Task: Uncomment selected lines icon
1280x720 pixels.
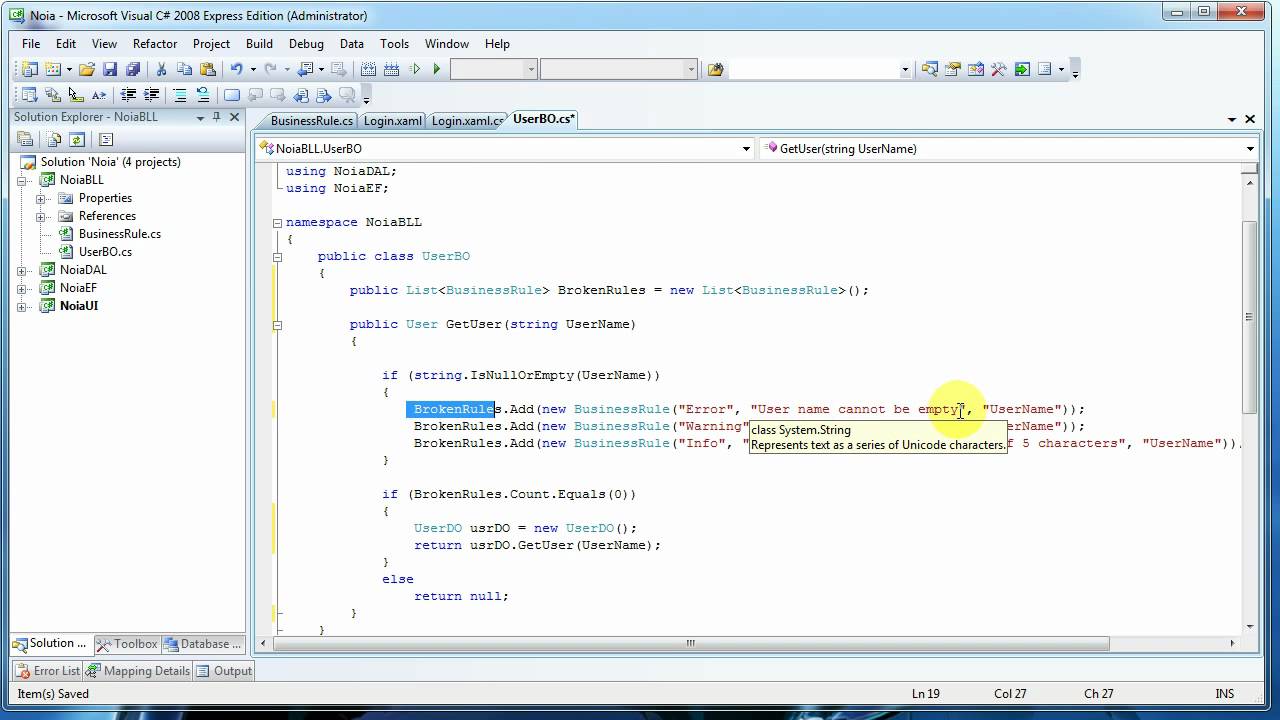Action: tap(203, 95)
